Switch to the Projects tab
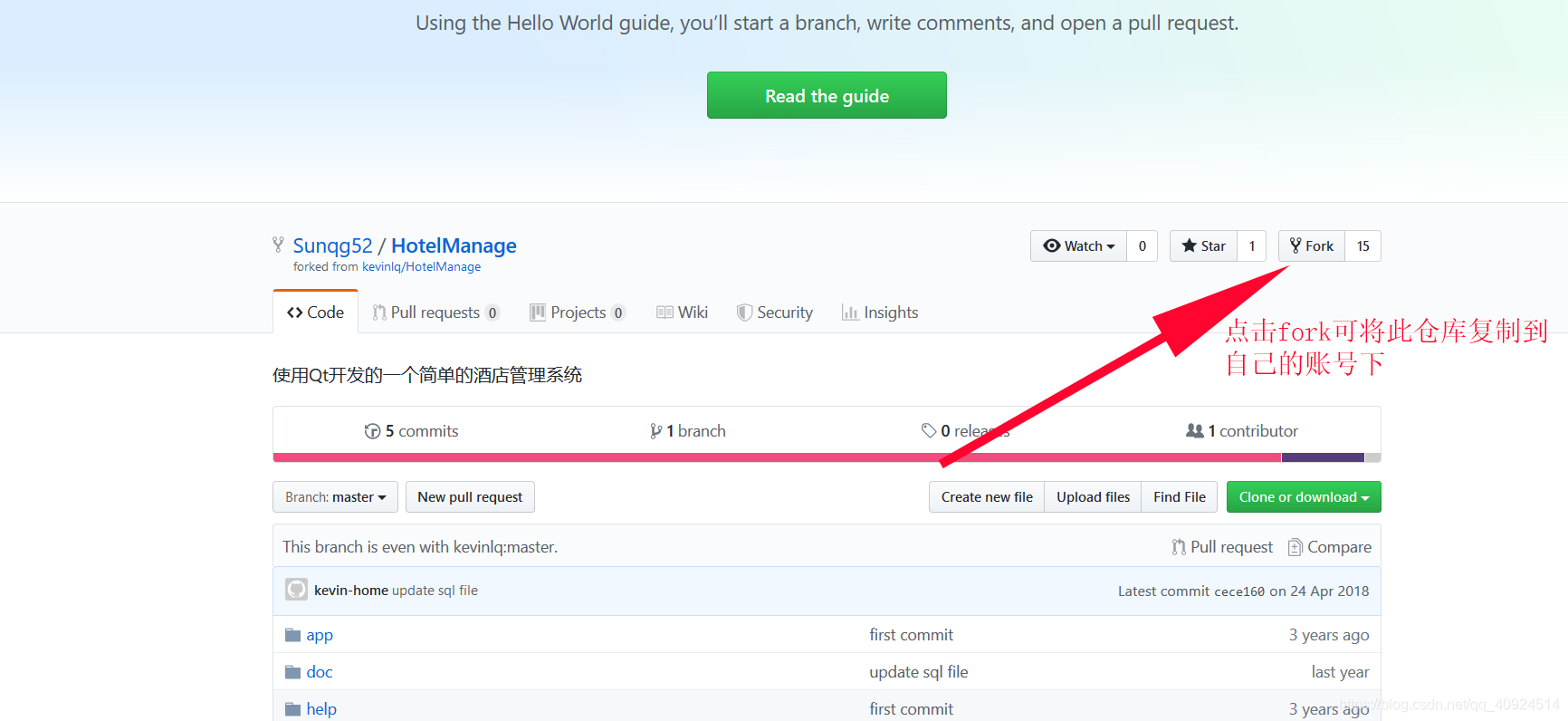The height and width of the screenshot is (721, 1568). coord(578,312)
